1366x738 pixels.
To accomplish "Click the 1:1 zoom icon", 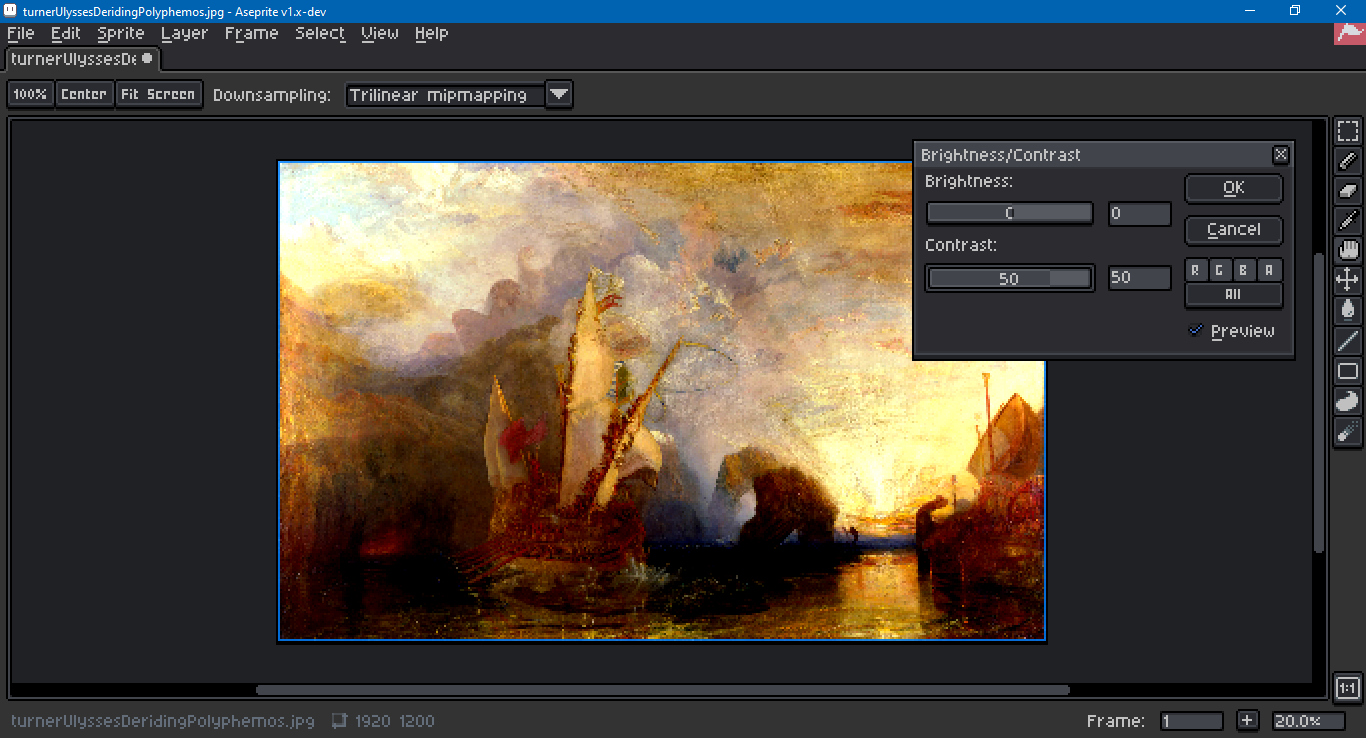I will tap(1348, 688).
